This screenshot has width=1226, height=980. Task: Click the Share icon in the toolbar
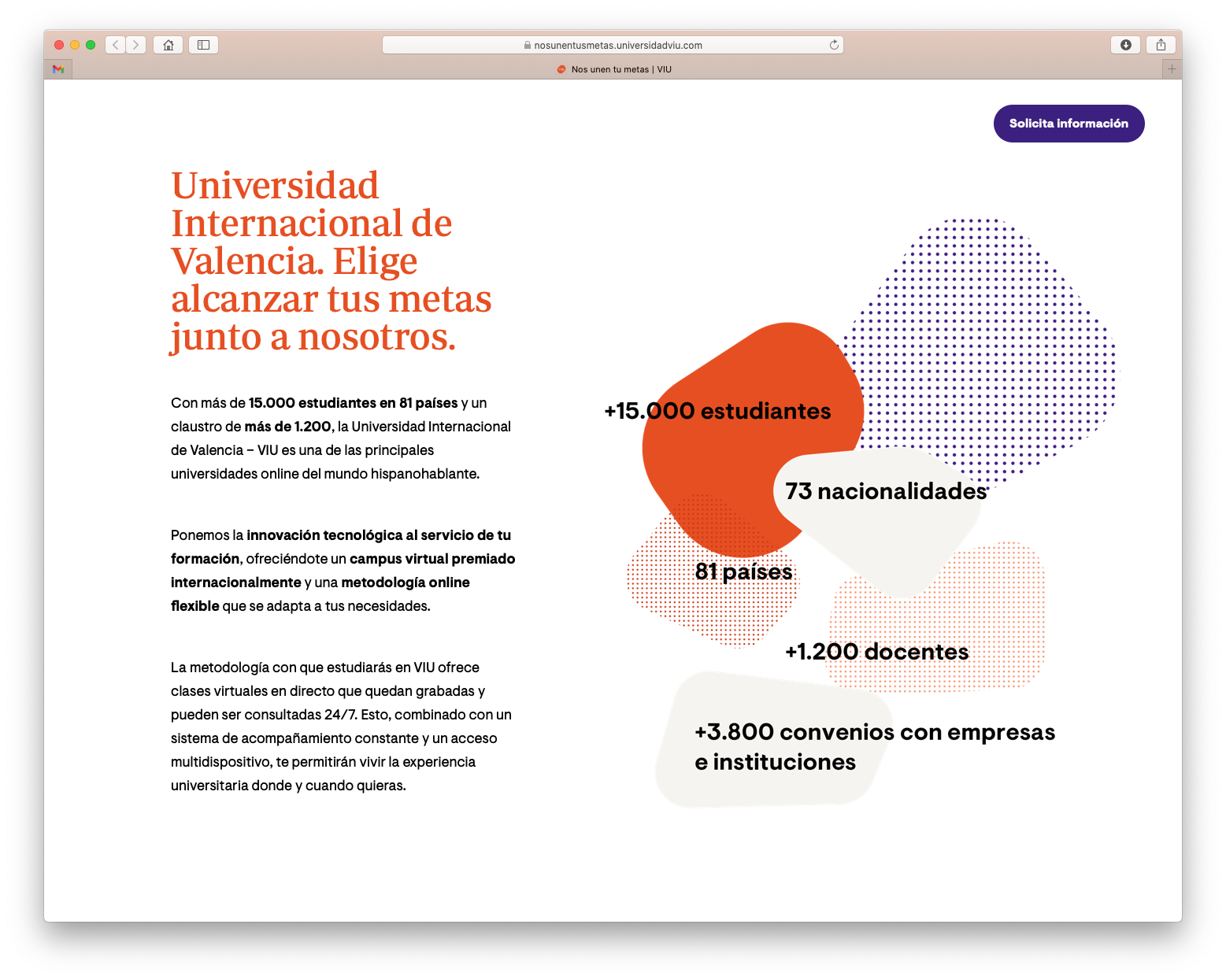pyautogui.click(x=1161, y=45)
